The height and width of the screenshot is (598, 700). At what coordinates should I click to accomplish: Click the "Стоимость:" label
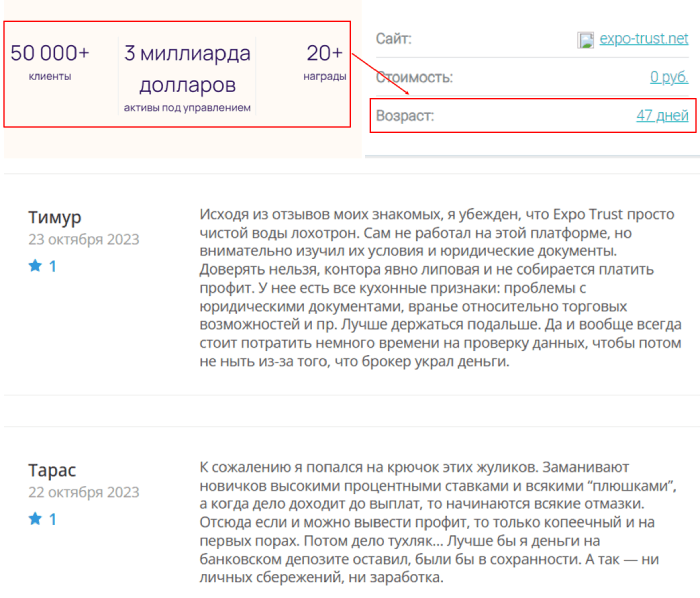pyautogui.click(x=414, y=77)
